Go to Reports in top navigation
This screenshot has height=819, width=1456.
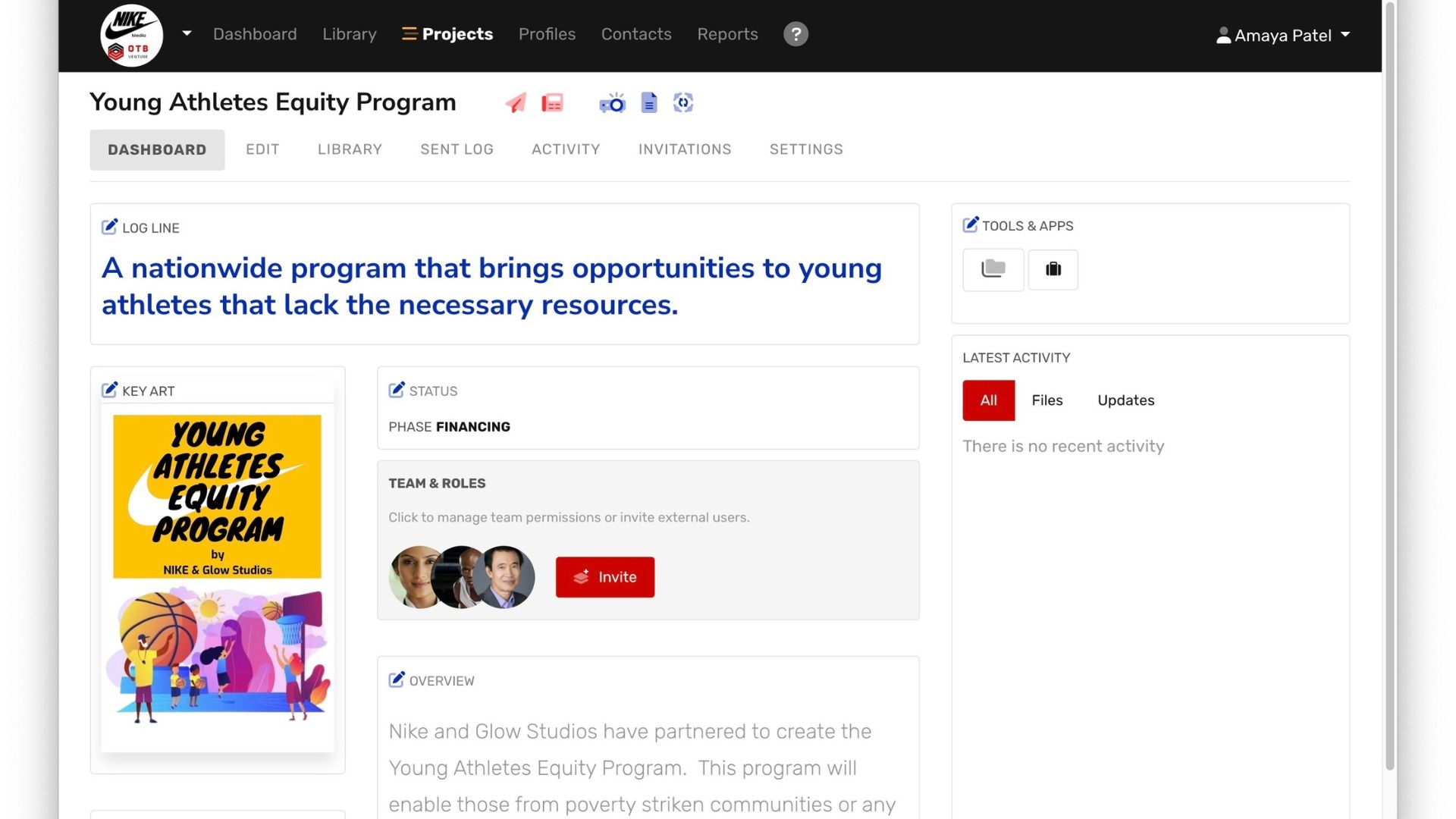point(727,34)
